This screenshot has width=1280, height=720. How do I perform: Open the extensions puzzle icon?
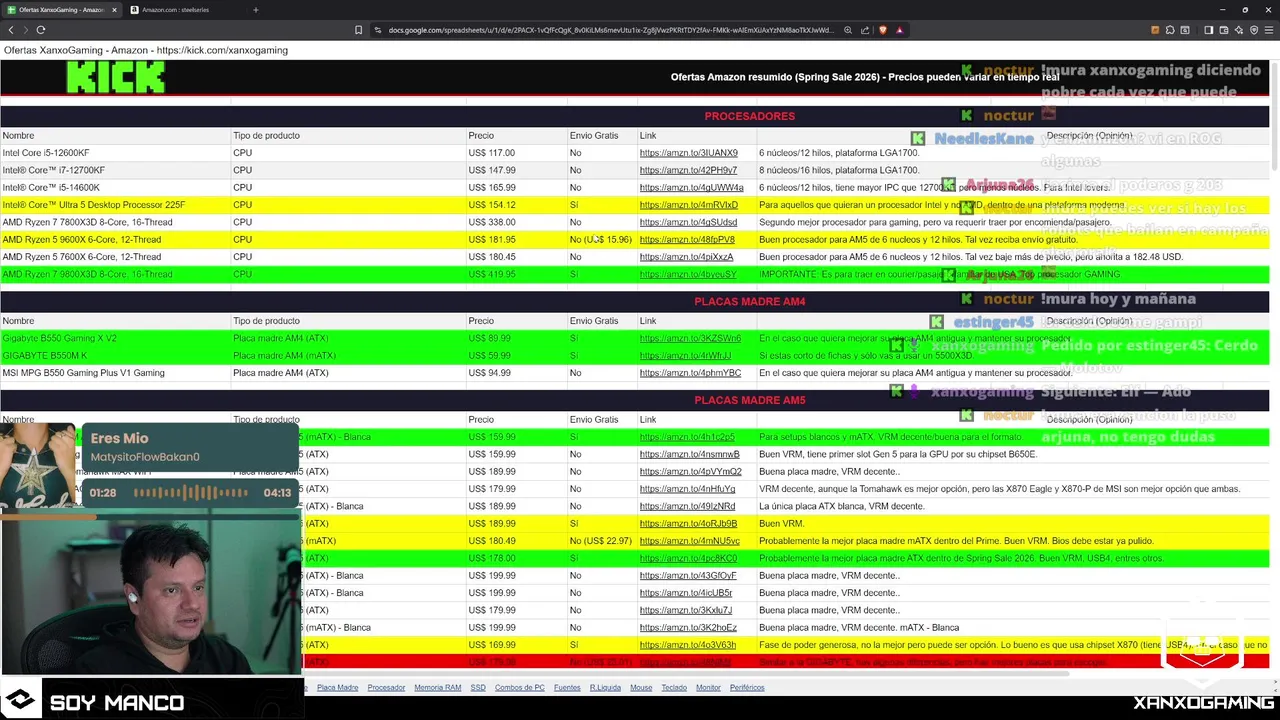point(1171,30)
